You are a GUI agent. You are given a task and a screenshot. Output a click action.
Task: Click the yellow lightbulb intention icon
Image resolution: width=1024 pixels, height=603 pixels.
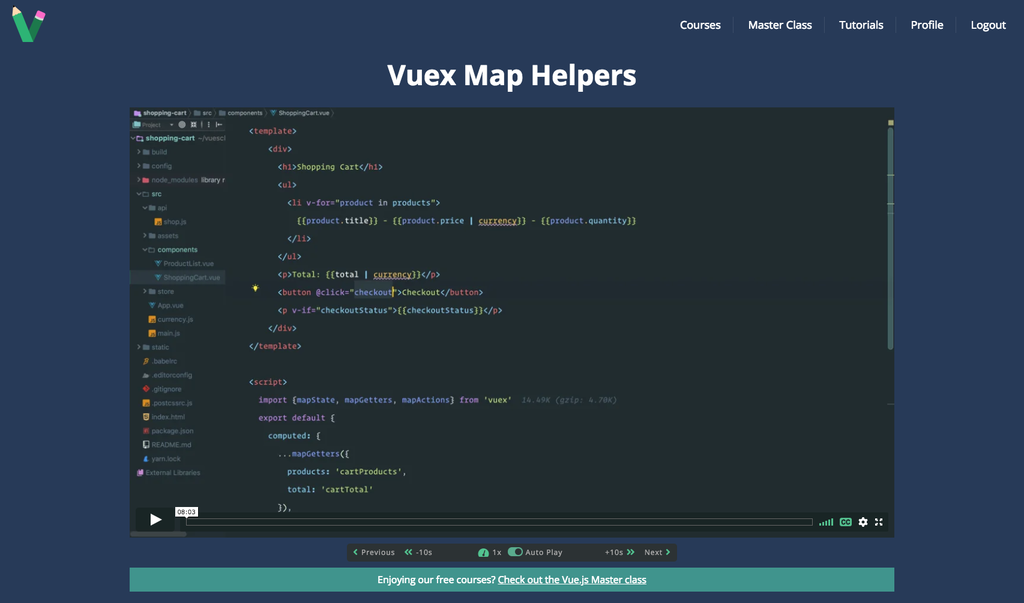(x=255, y=287)
